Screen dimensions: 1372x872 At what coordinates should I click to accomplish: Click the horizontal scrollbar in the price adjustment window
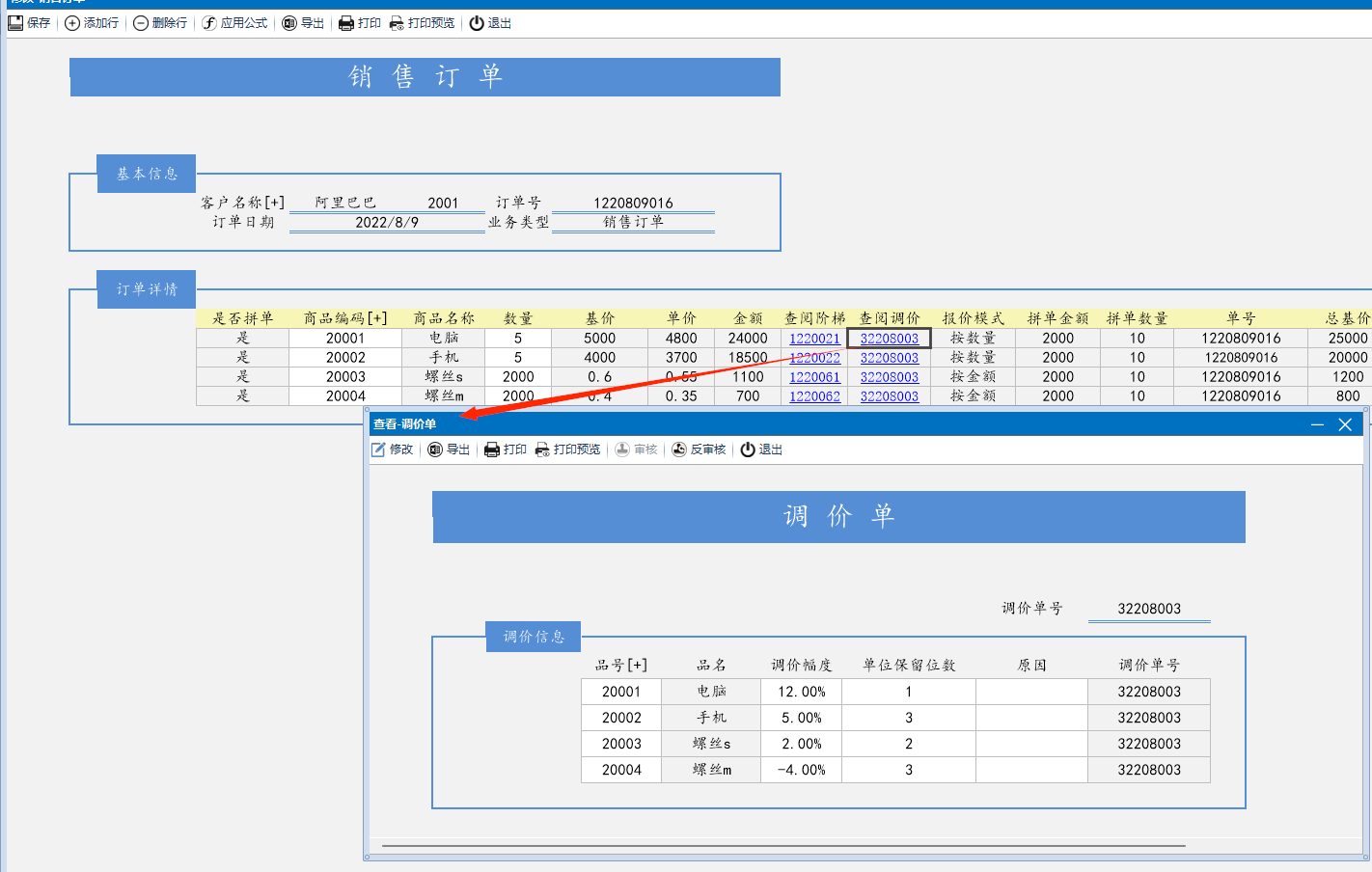coord(782,846)
